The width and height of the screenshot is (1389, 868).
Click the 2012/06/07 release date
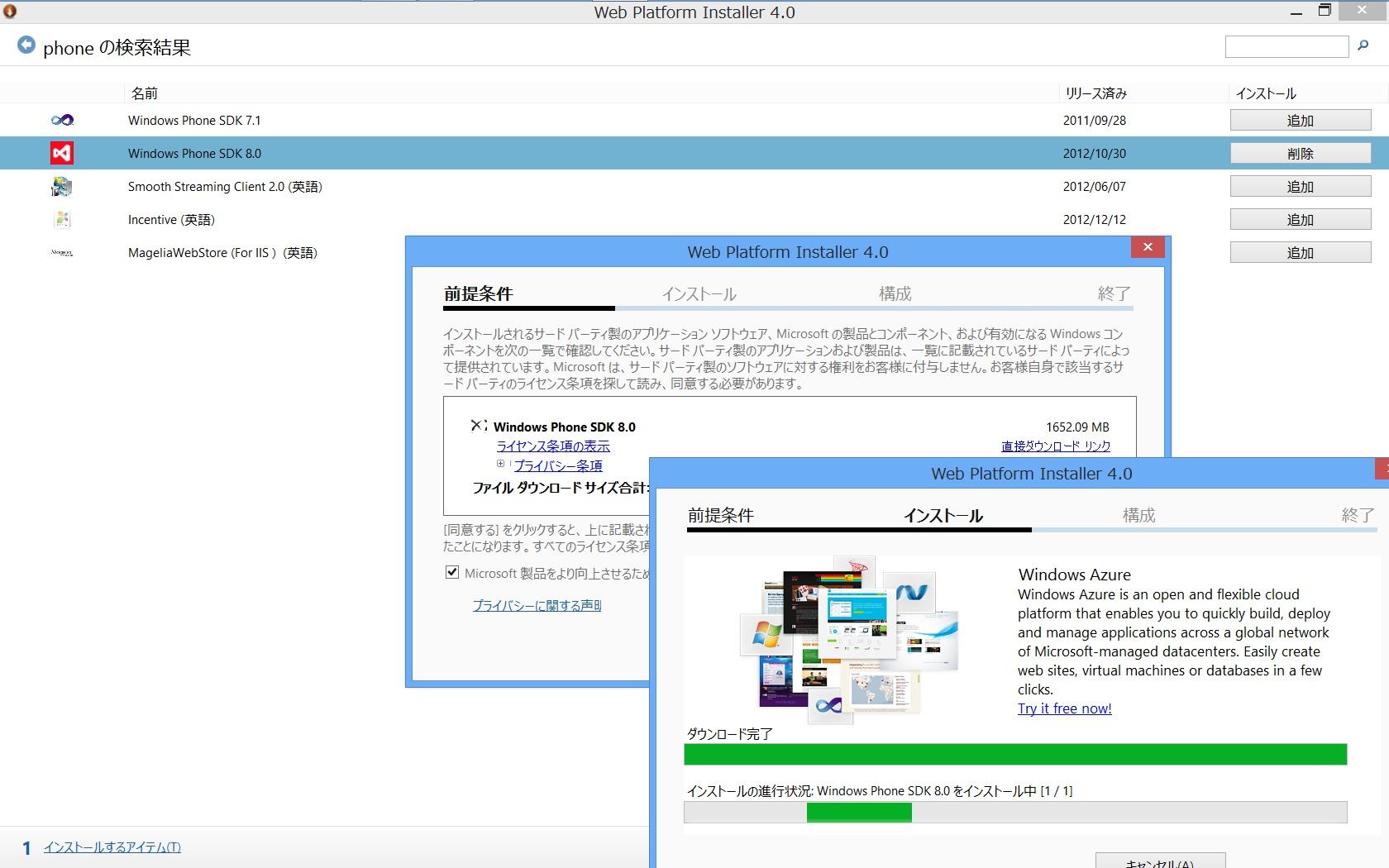tap(1095, 187)
